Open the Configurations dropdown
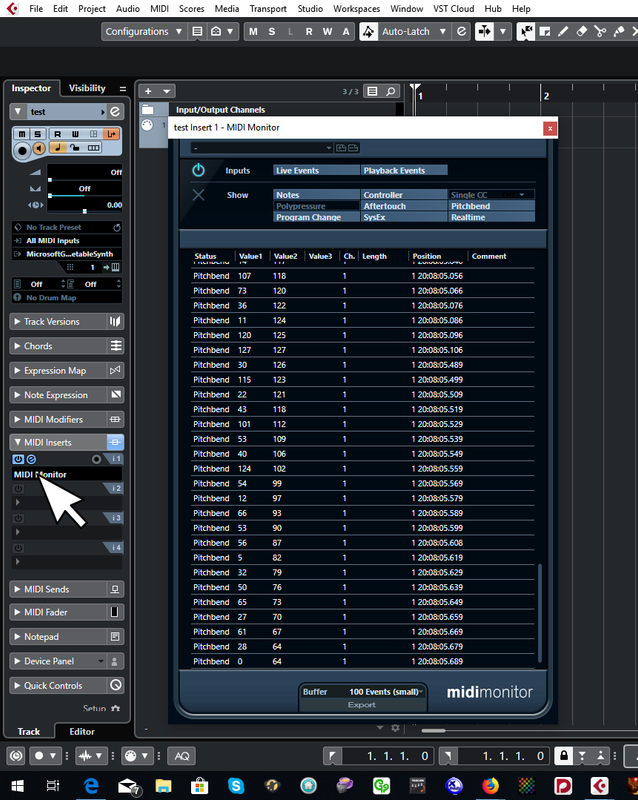The height and width of the screenshot is (800, 638). pyautogui.click(x=143, y=32)
